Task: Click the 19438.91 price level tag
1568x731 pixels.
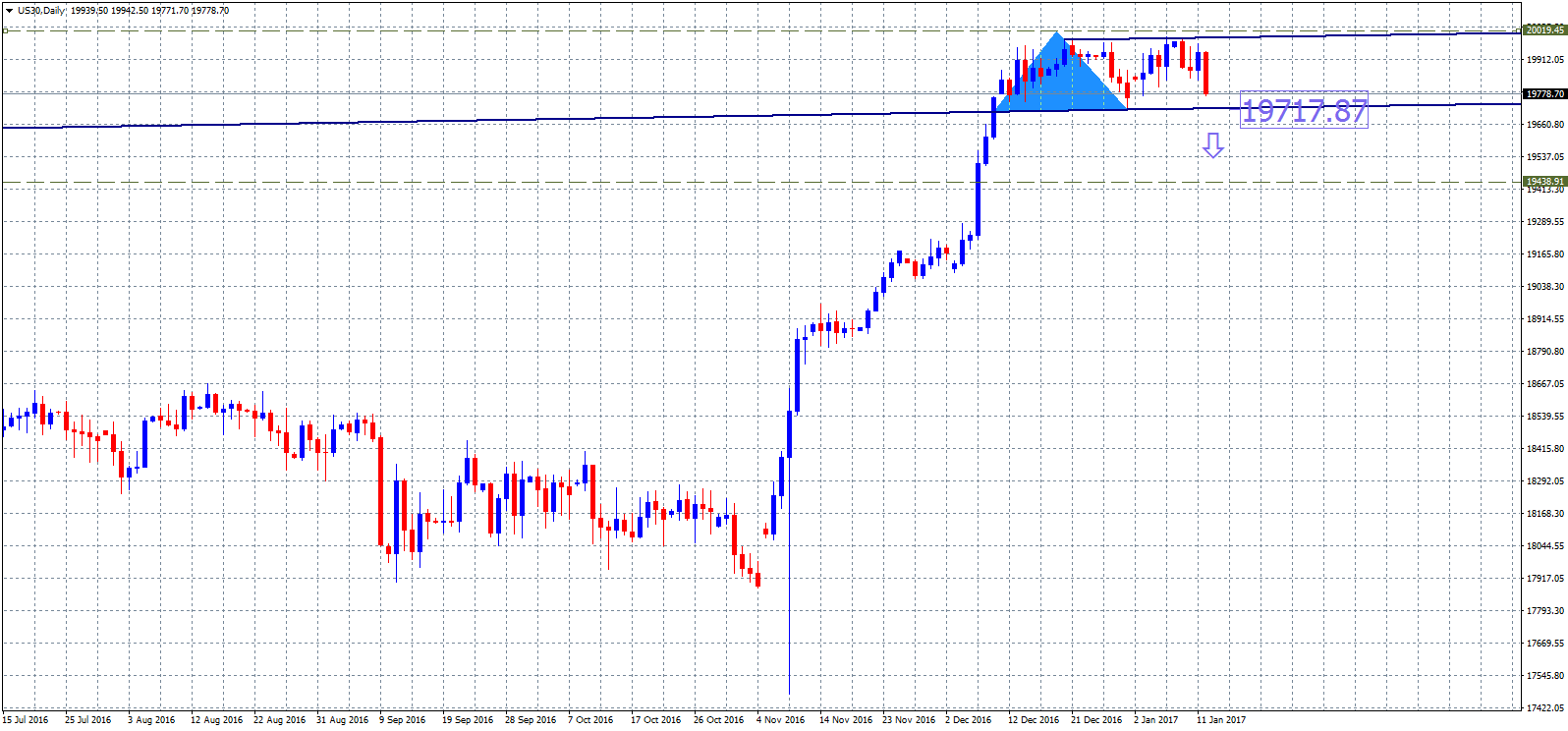Action: point(1543,182)
